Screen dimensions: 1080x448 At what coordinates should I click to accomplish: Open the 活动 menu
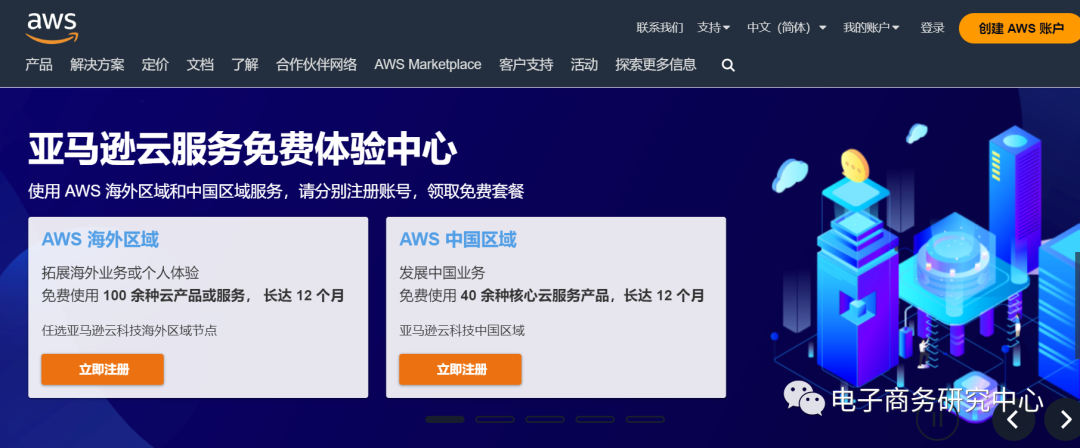pos(584,65)
